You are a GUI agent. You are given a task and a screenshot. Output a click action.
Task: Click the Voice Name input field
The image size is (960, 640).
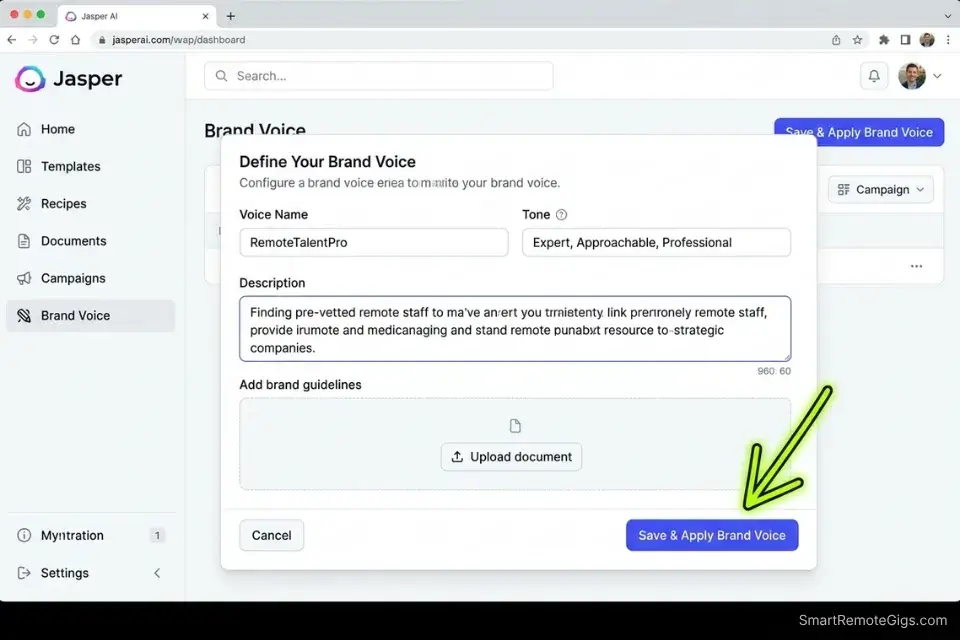pos(373,242)
